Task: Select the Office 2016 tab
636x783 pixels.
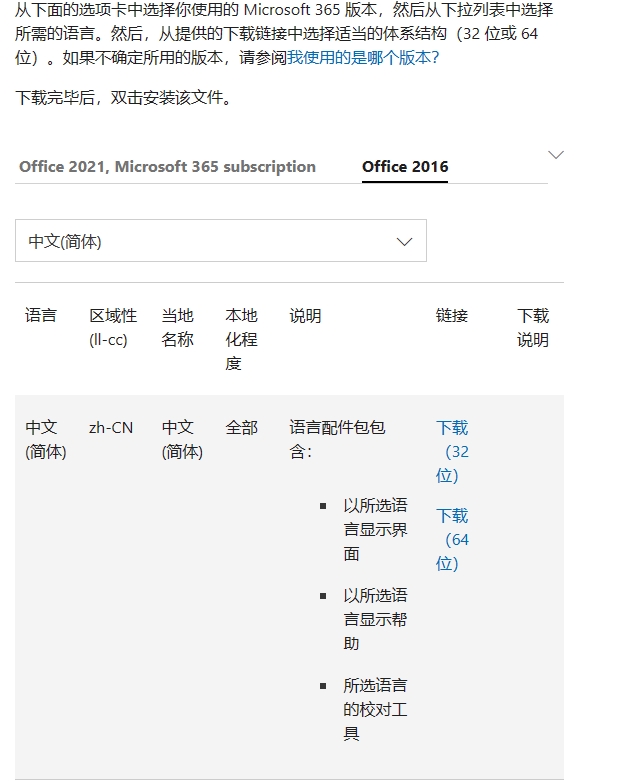Action: pos(405,166)
